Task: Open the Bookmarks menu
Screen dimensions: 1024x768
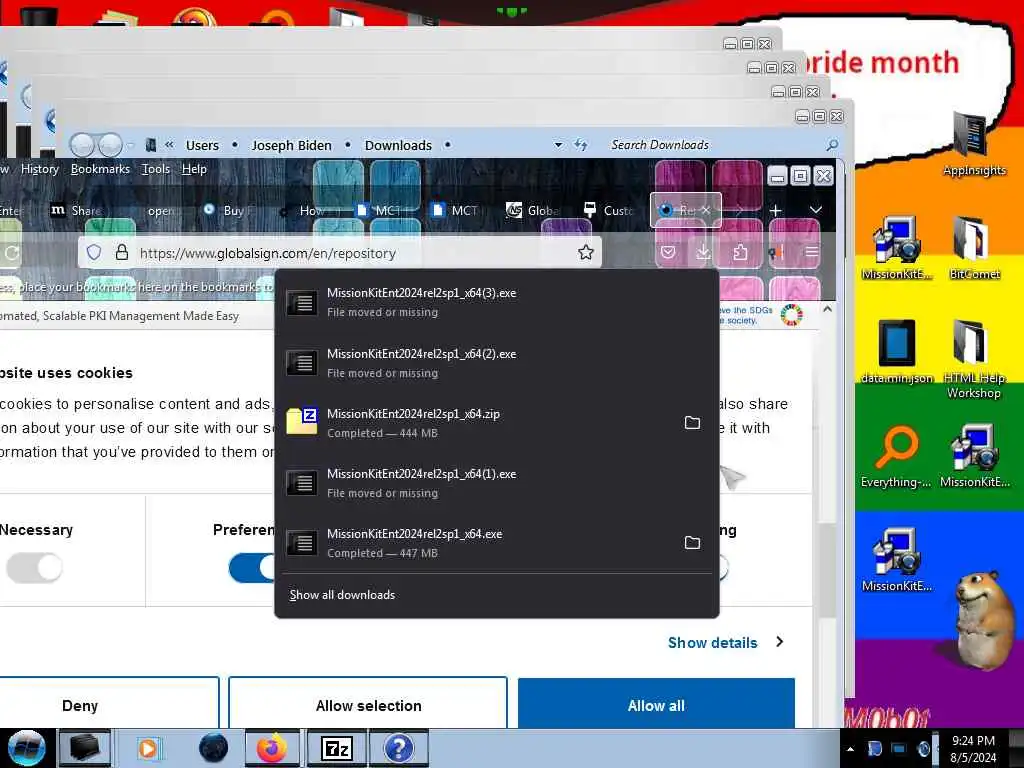Action: (x=101, y=169)
